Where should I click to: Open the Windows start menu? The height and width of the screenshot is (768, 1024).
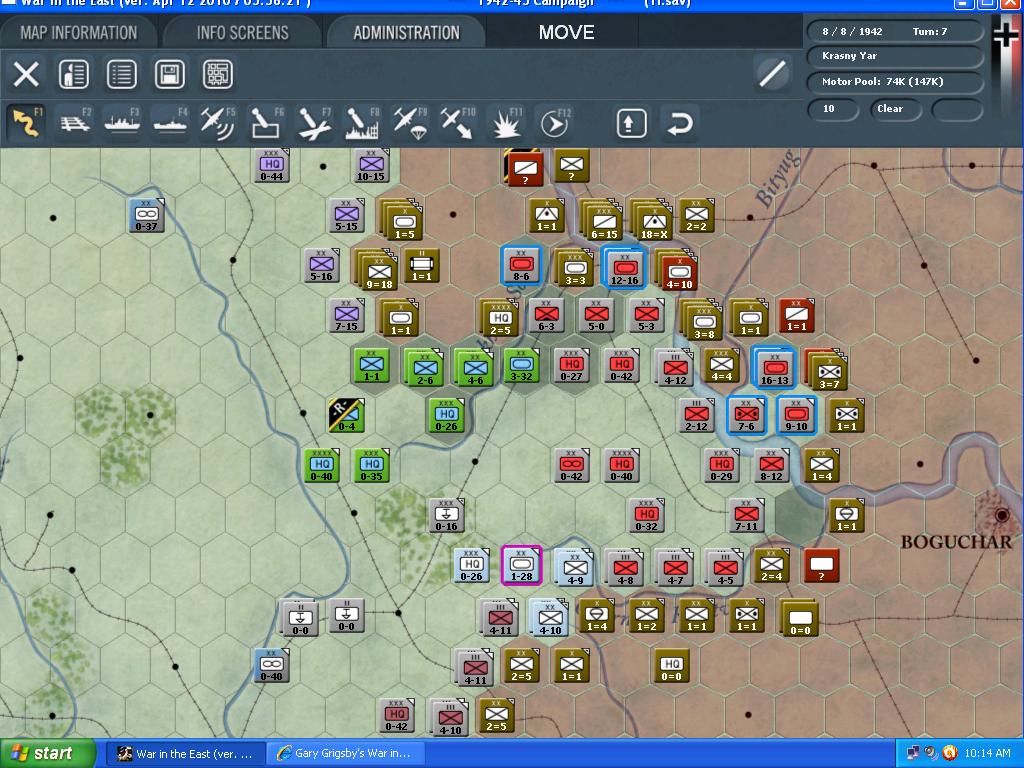(47, 754)
